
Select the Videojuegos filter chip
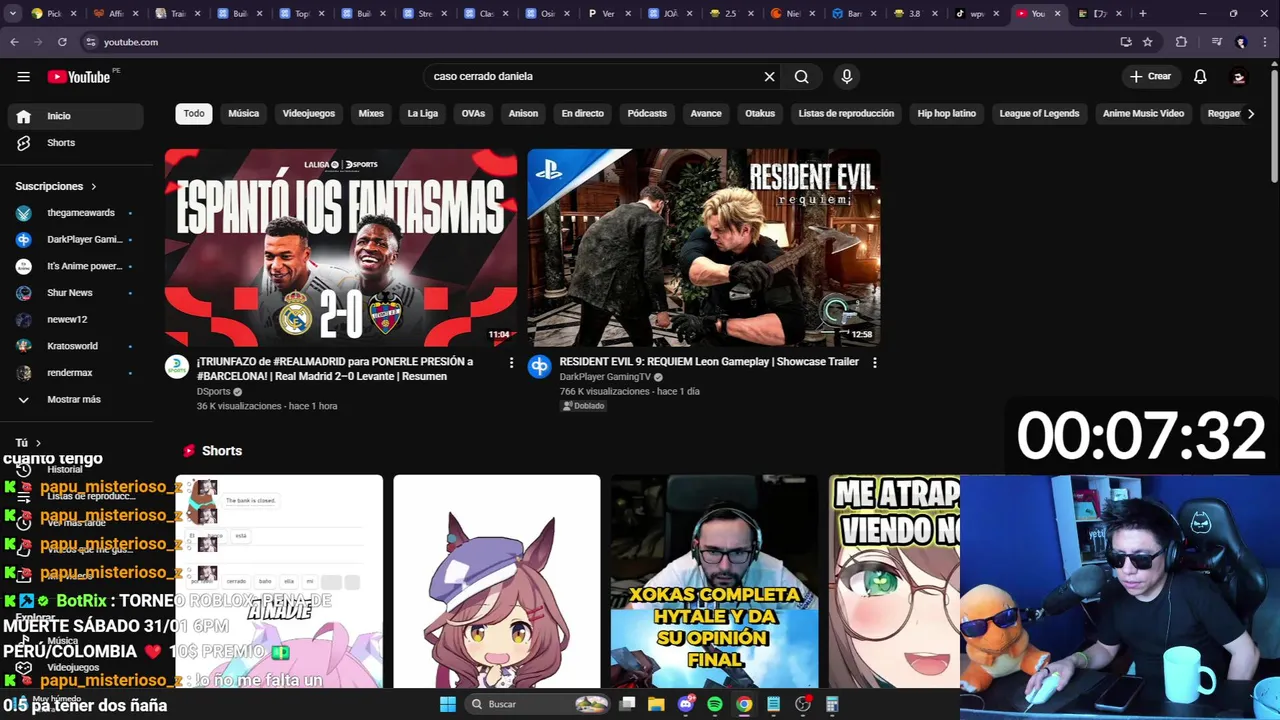308,114
